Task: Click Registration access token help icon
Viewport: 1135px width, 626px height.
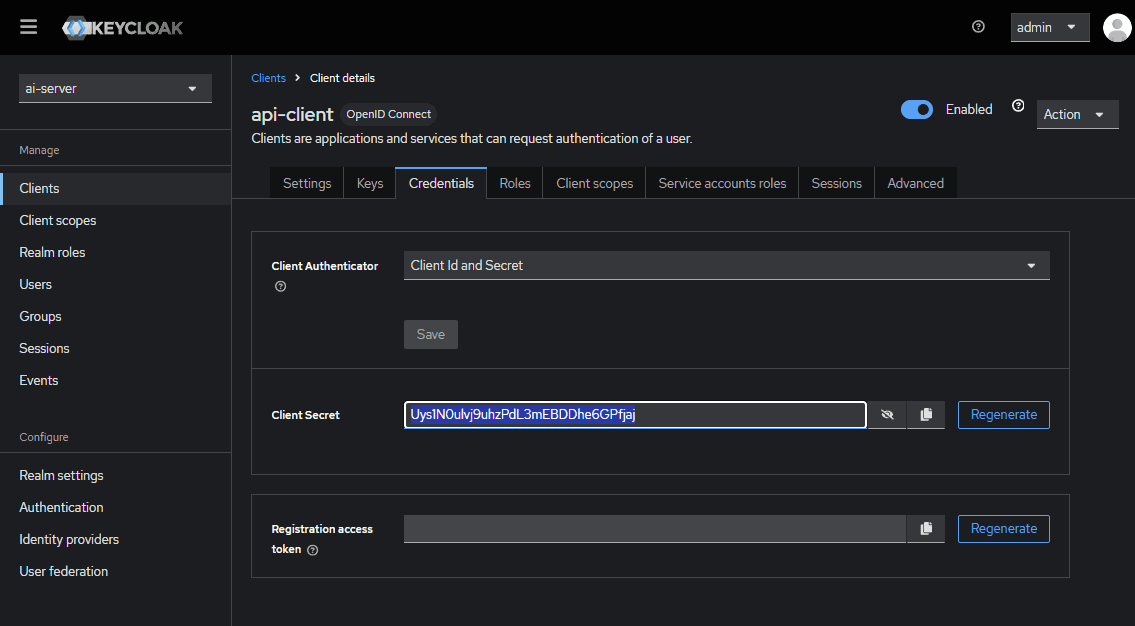Action: 313,550
